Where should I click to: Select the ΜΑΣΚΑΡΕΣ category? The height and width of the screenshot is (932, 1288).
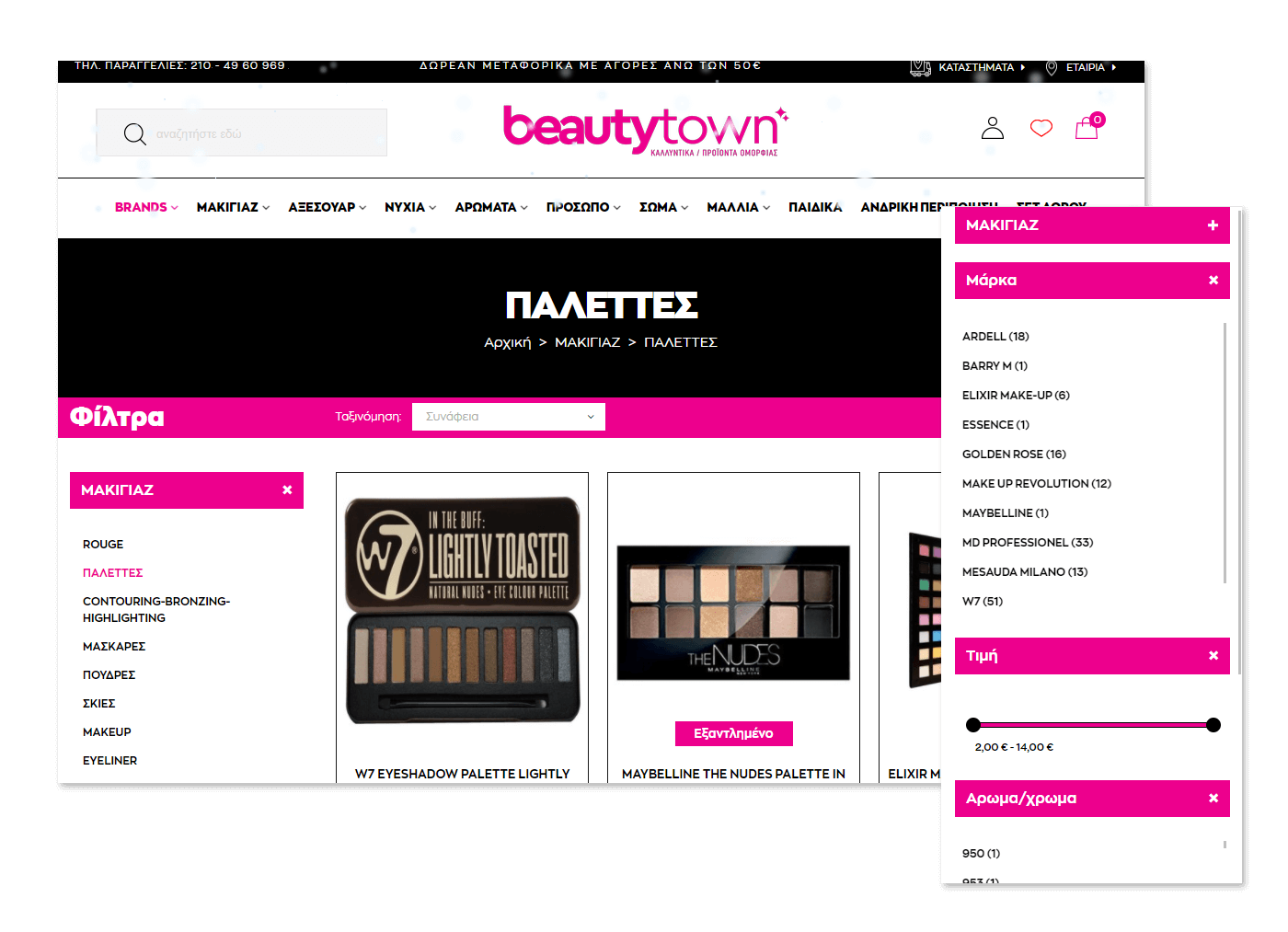click(114, 647)
